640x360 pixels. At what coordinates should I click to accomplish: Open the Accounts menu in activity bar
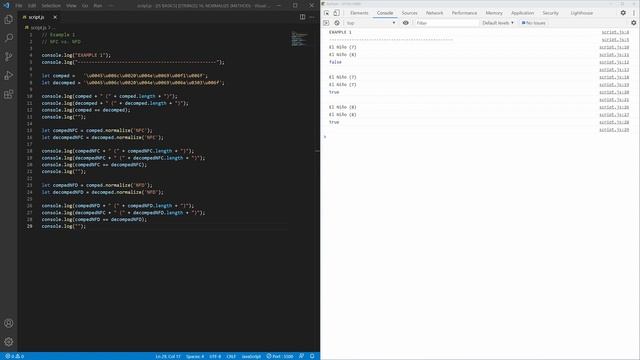(9, 323)
